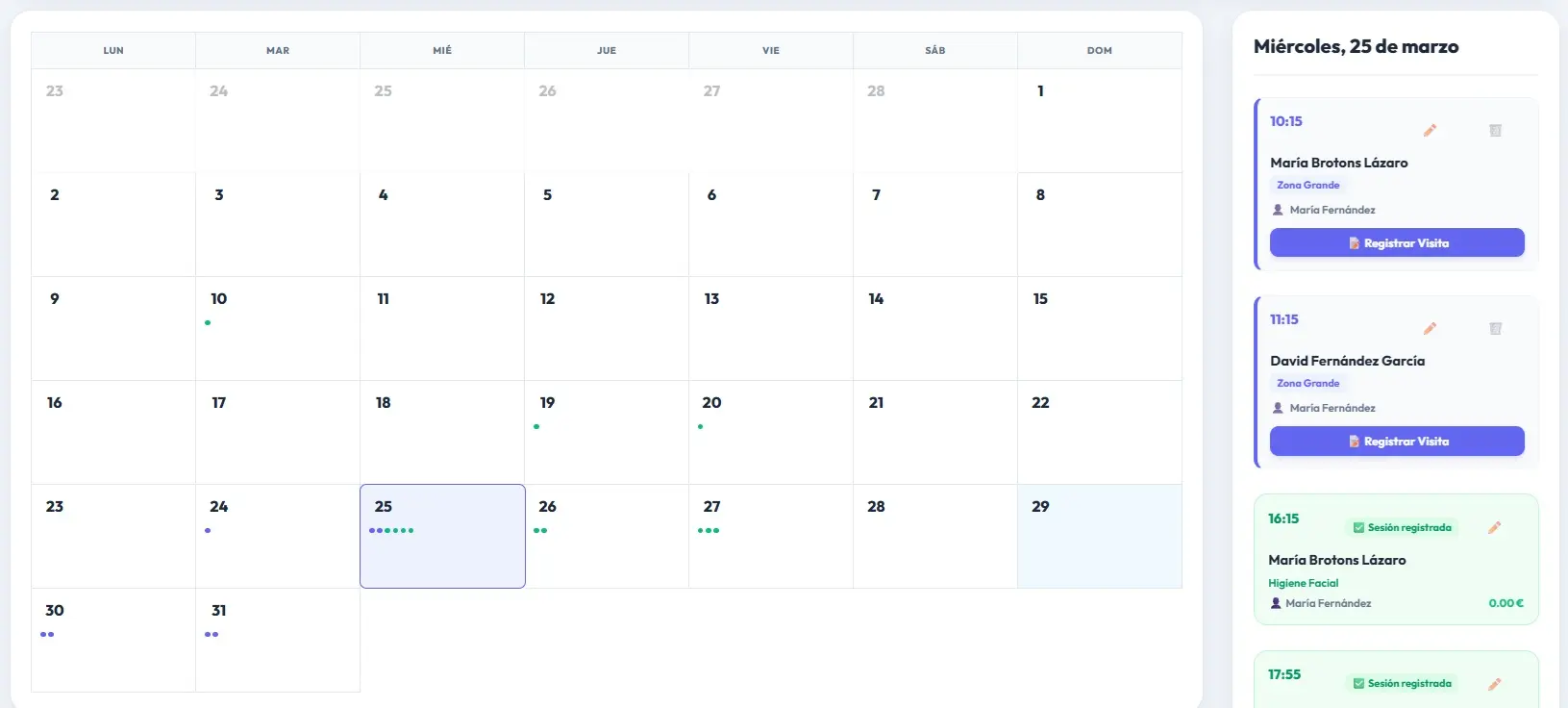Click 'Zona Grande' tag on 10:15 appointment
This screenshot has width=1568, height=708.
(1307, 185)
